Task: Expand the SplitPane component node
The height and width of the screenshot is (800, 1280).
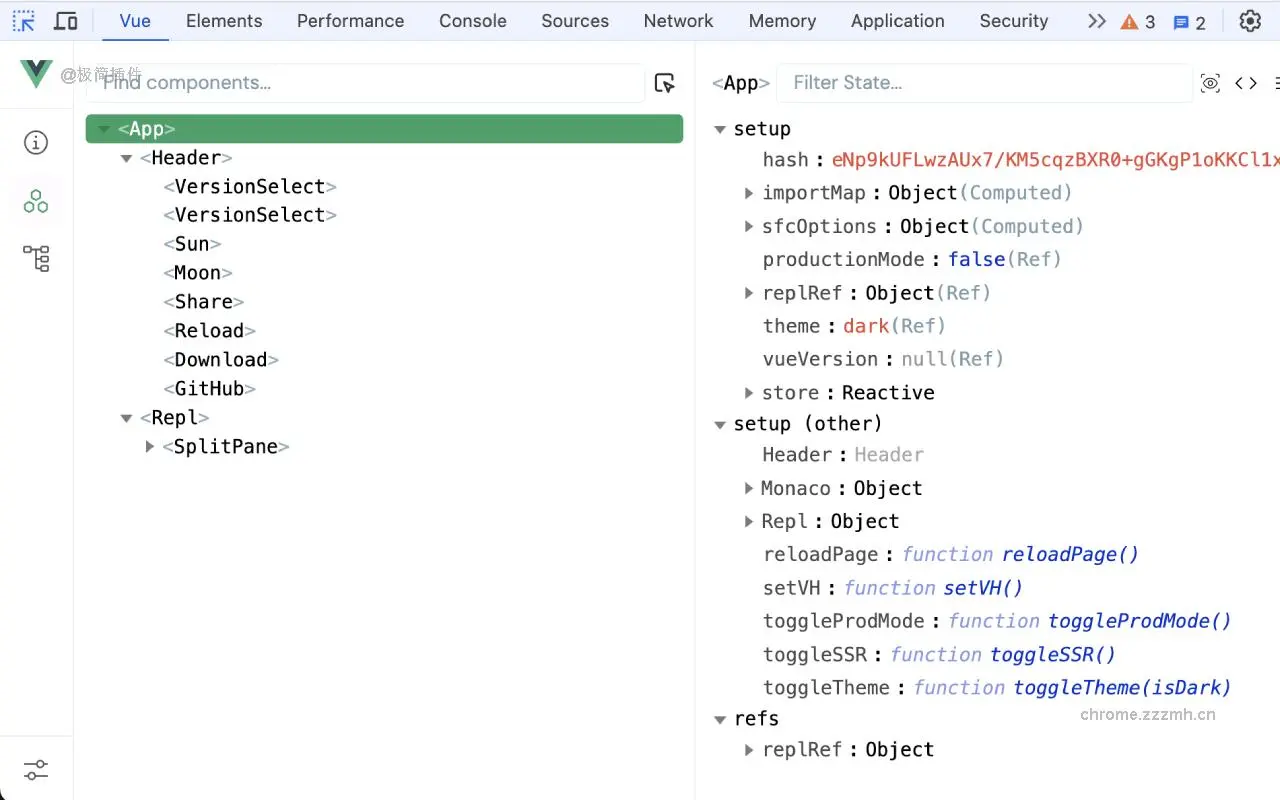Action: [x=149, y=447]
